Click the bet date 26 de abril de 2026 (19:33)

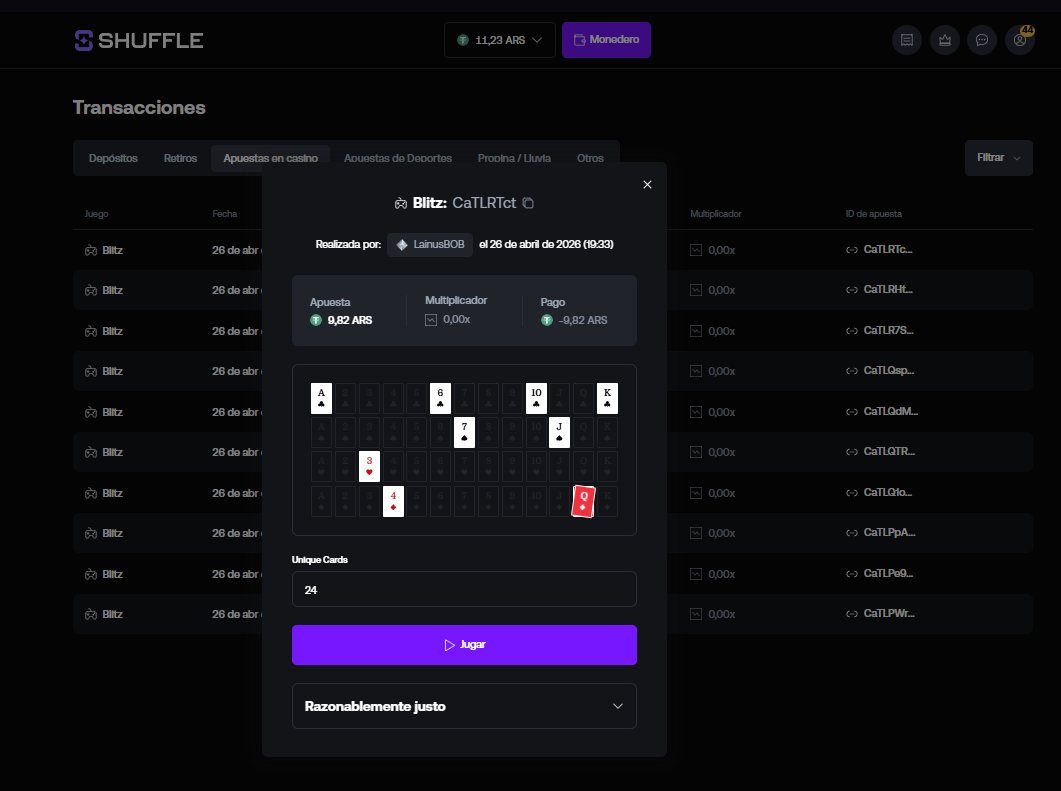pos(546,244)
